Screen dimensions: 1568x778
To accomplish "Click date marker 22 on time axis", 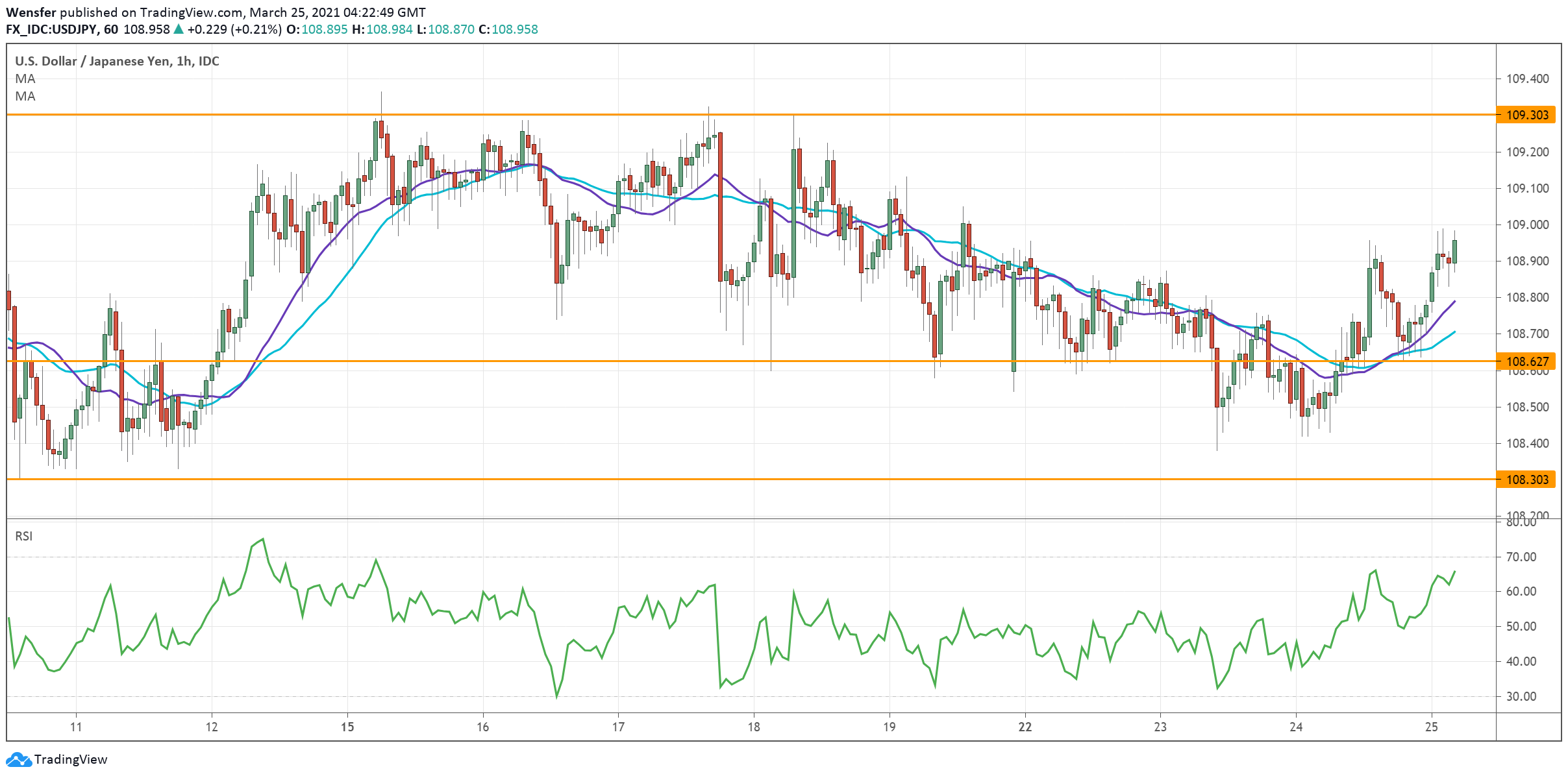I will click(1025, 727).
